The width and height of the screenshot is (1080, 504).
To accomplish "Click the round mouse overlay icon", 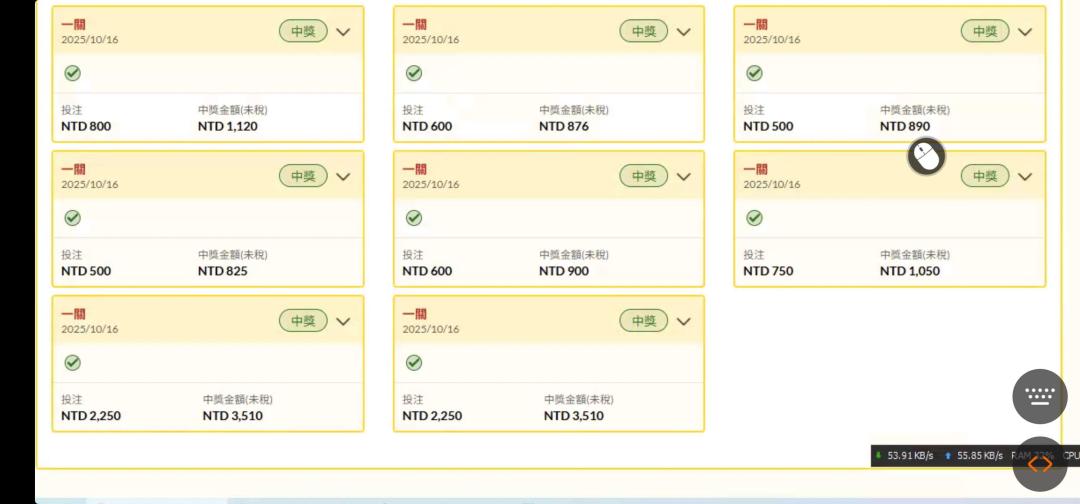I will 927,156.
